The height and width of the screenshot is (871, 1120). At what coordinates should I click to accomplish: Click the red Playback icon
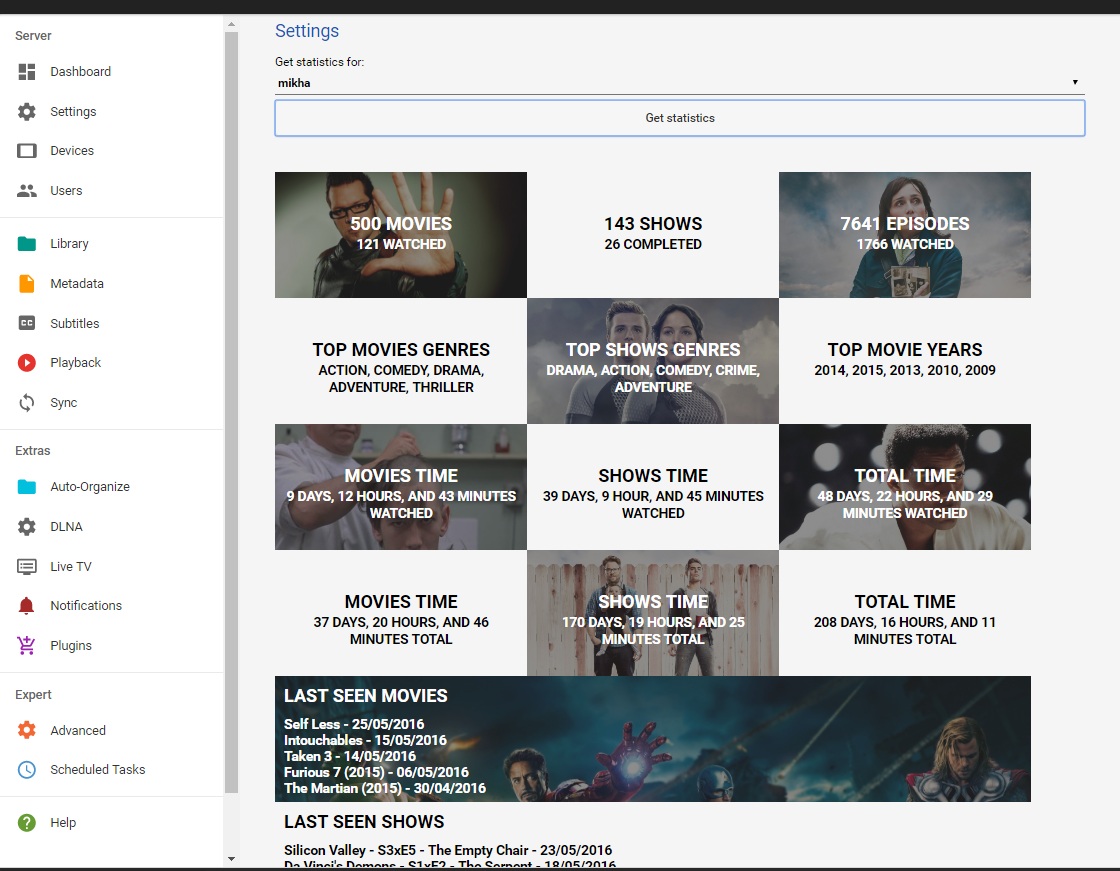[26, 363]
